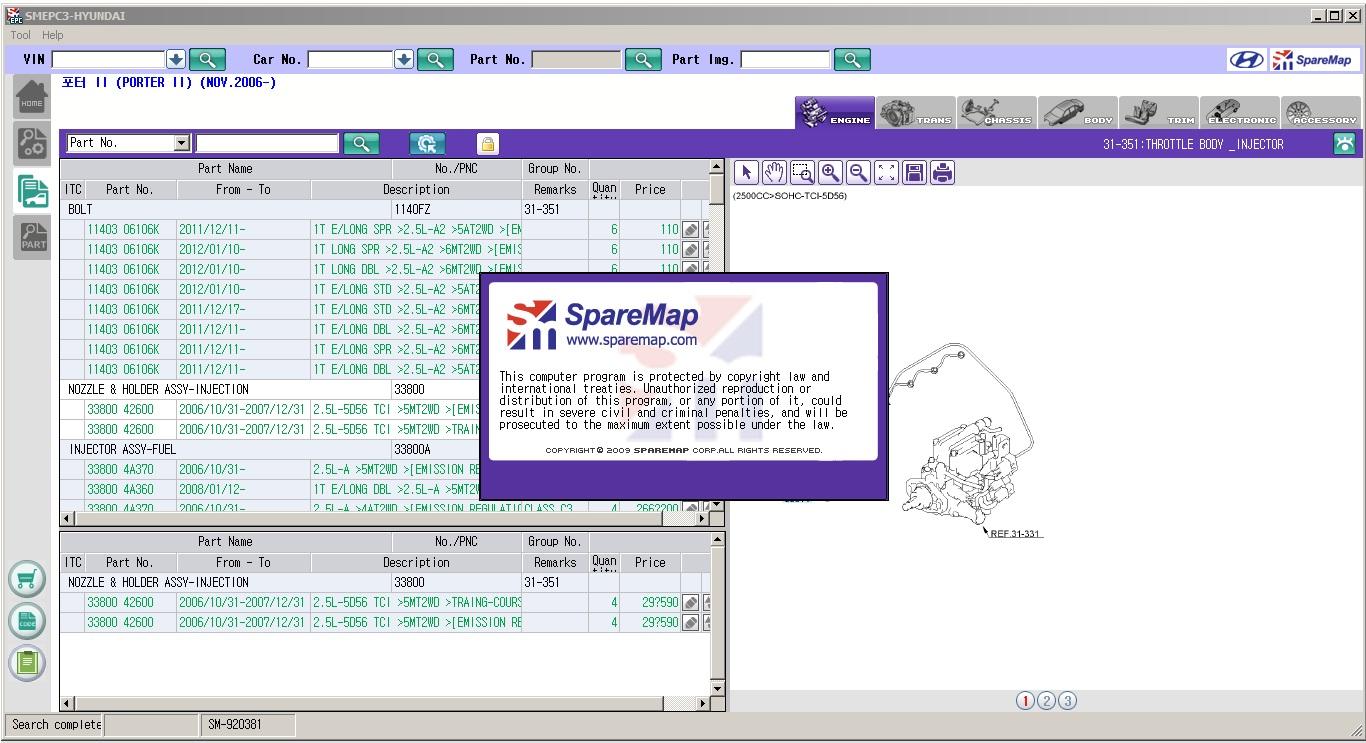
Task: Run the Part No. search magnifier in top bar
Action: click(643, 60)
